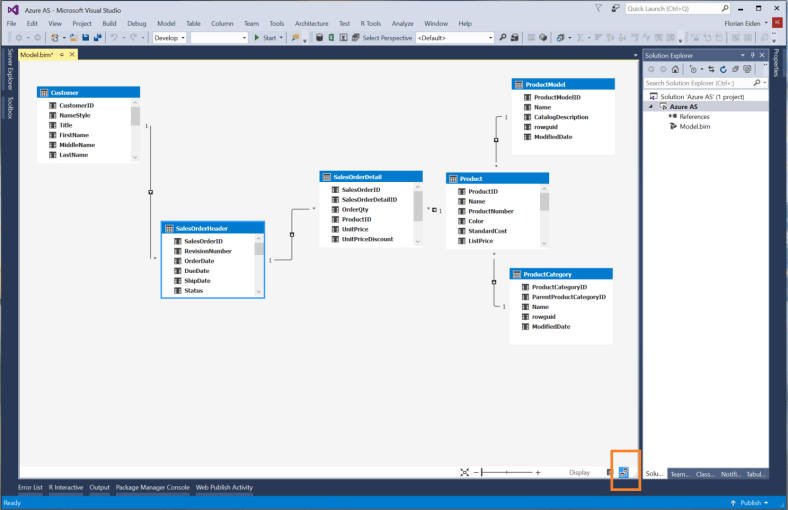Click the Start debugging button
This screenshot has height=510, width=788.
pyautogui.click(x=265, y=38)
